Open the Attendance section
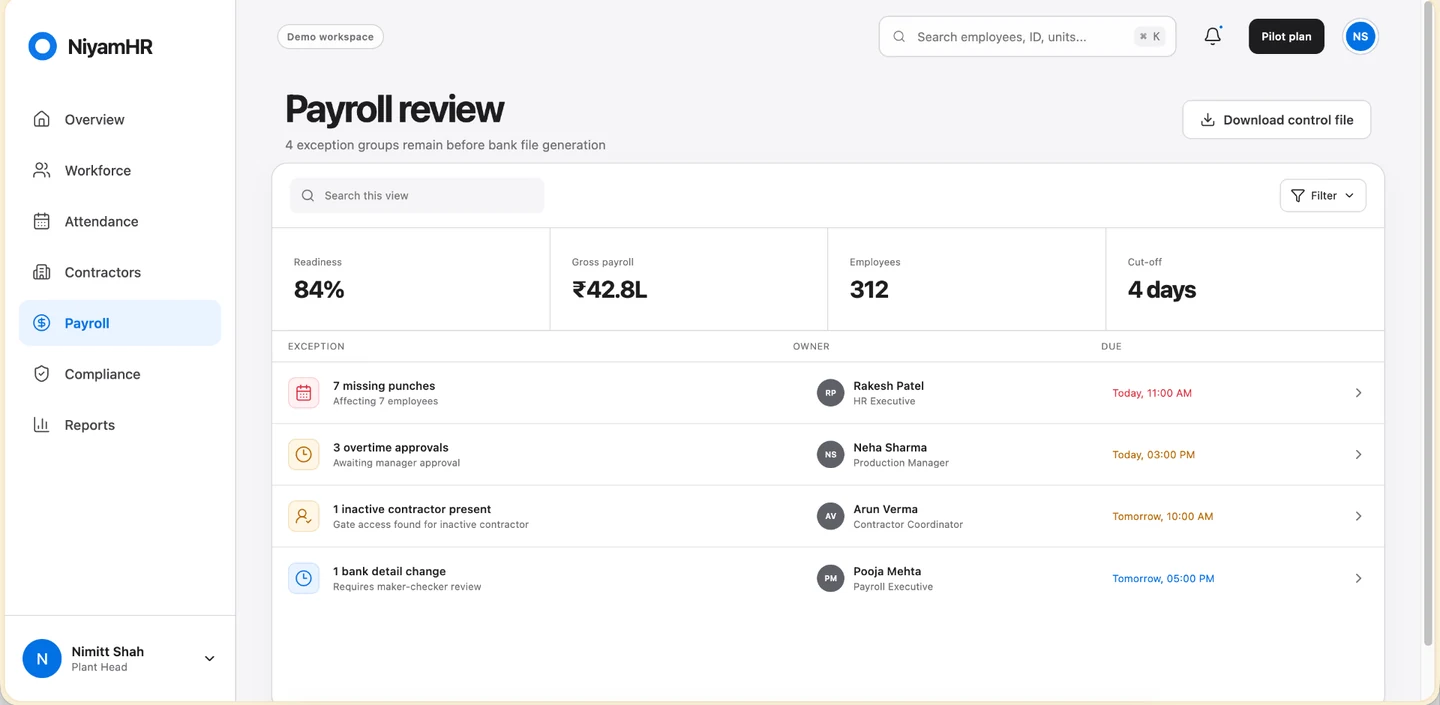Screen dimensions: 1440x705 120,221
